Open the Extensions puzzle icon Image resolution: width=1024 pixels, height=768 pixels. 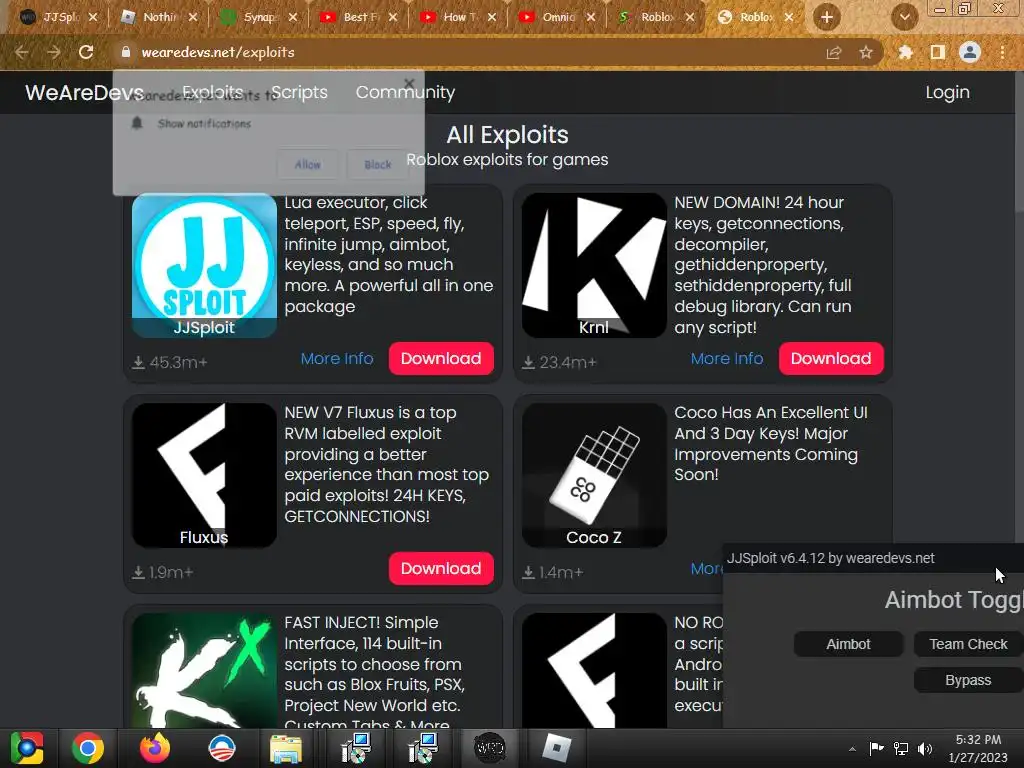(905, 52)
